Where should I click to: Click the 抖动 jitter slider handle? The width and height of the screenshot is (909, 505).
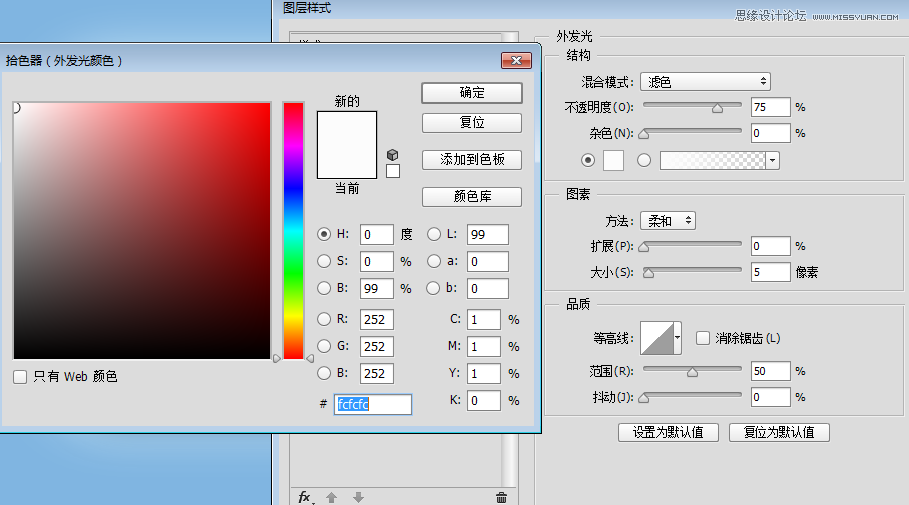click(643, 398)
